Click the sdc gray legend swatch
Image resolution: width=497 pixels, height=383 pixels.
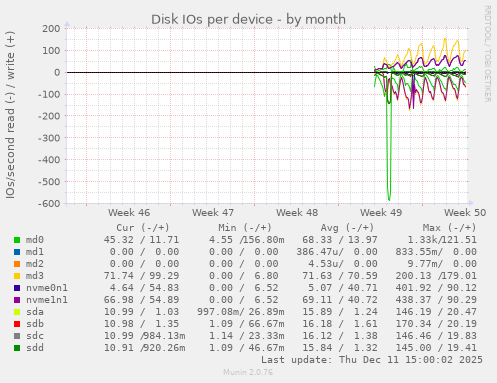[x=17, y=336]
